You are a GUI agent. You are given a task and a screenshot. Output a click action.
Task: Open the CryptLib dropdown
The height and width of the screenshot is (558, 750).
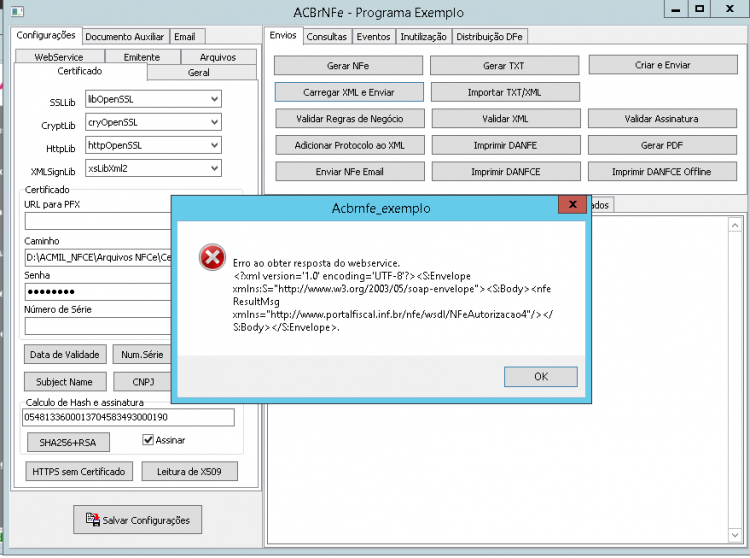tap(214, 122)
